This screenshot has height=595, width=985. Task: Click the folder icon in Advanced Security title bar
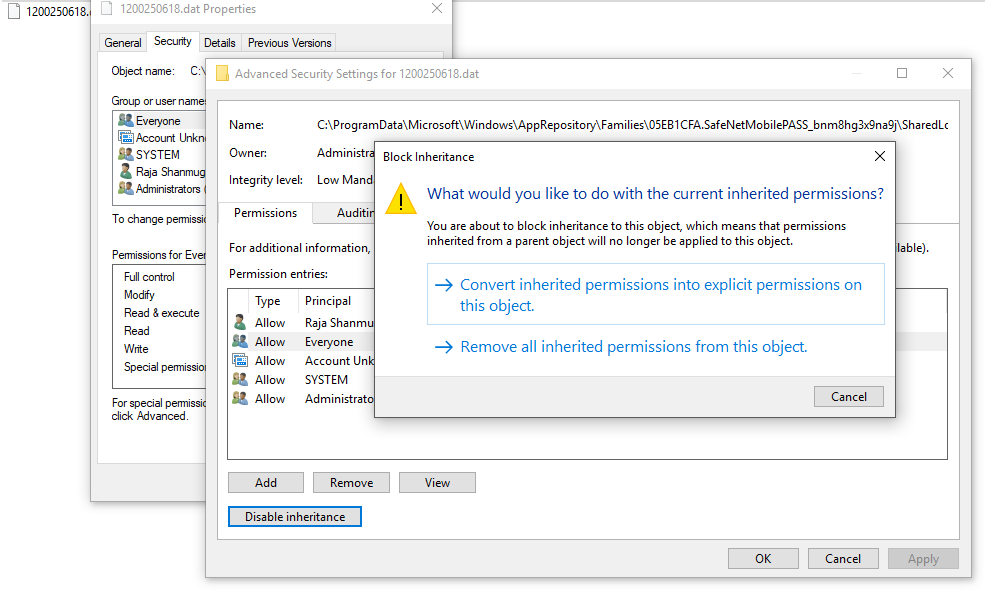pos(222,74)
